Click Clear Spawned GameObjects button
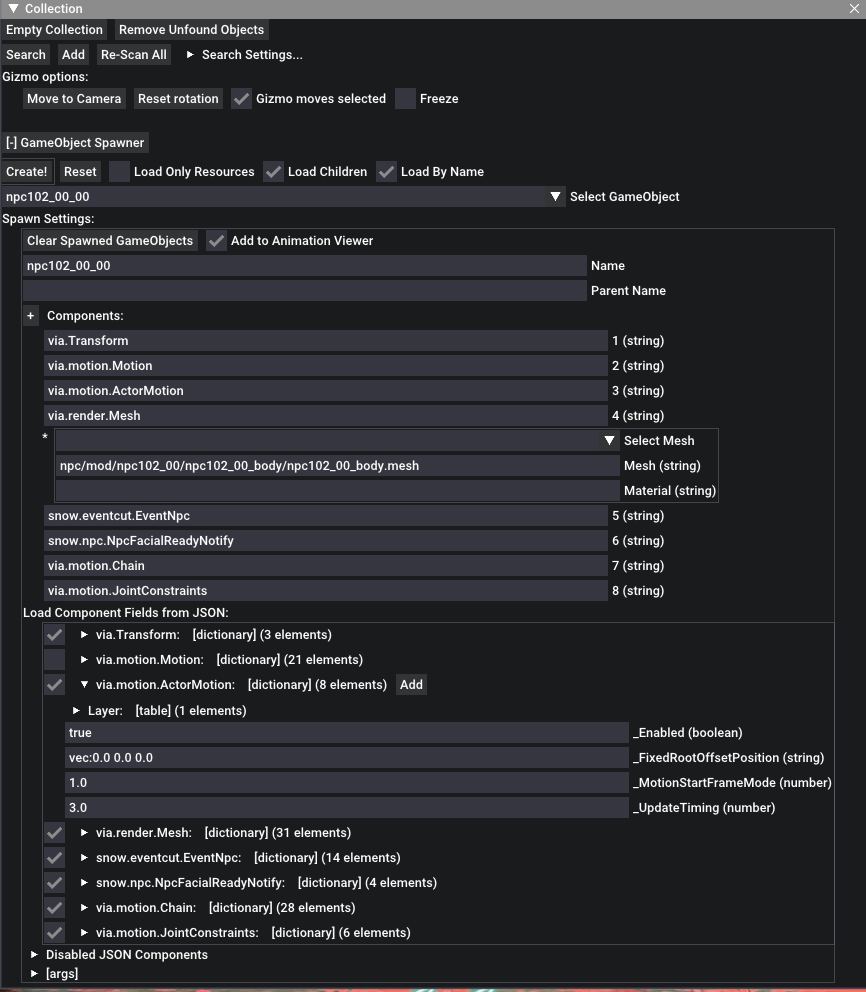 pyautogui.click(x=110, y=241)
